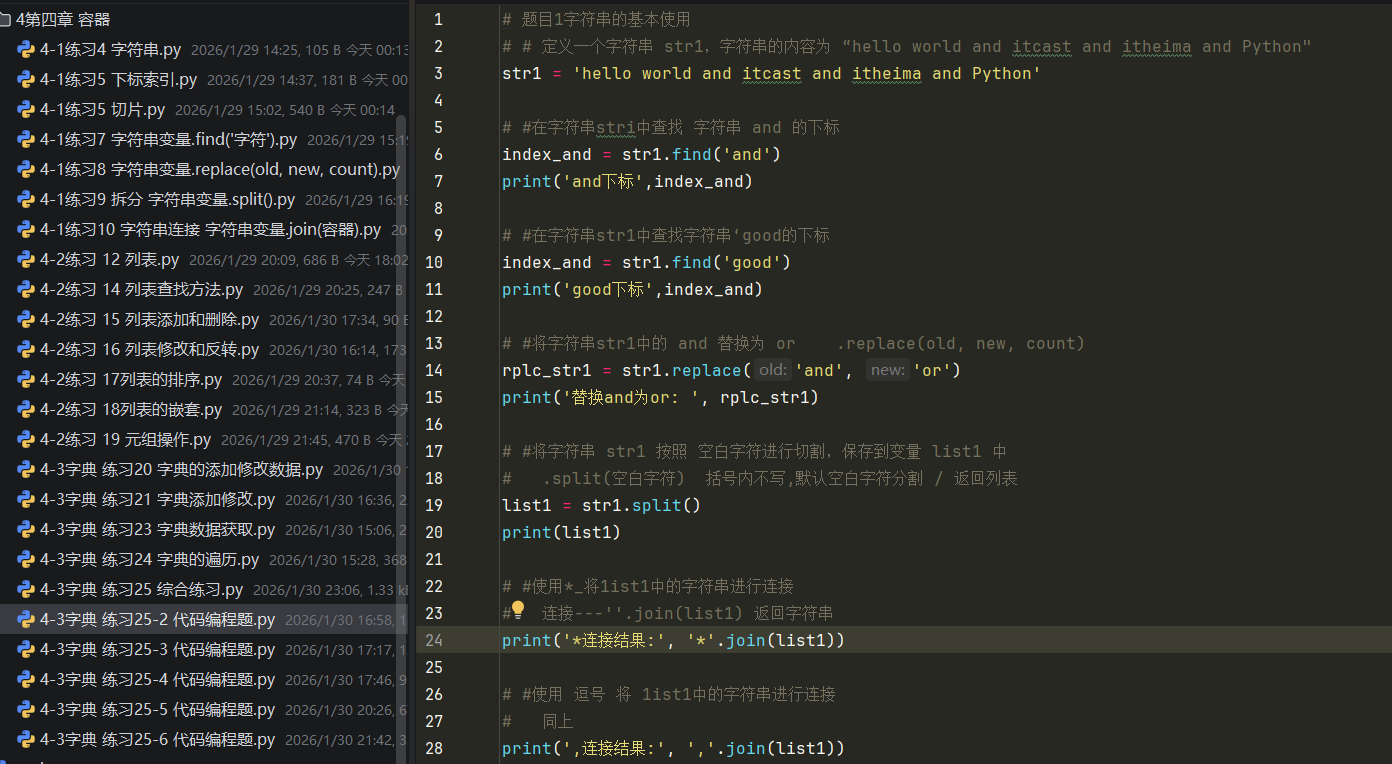Screen dimensions: 1392x764
Task: Click the Python icon of 4-1练习5 下标索引.py
Action: [26, 79]
